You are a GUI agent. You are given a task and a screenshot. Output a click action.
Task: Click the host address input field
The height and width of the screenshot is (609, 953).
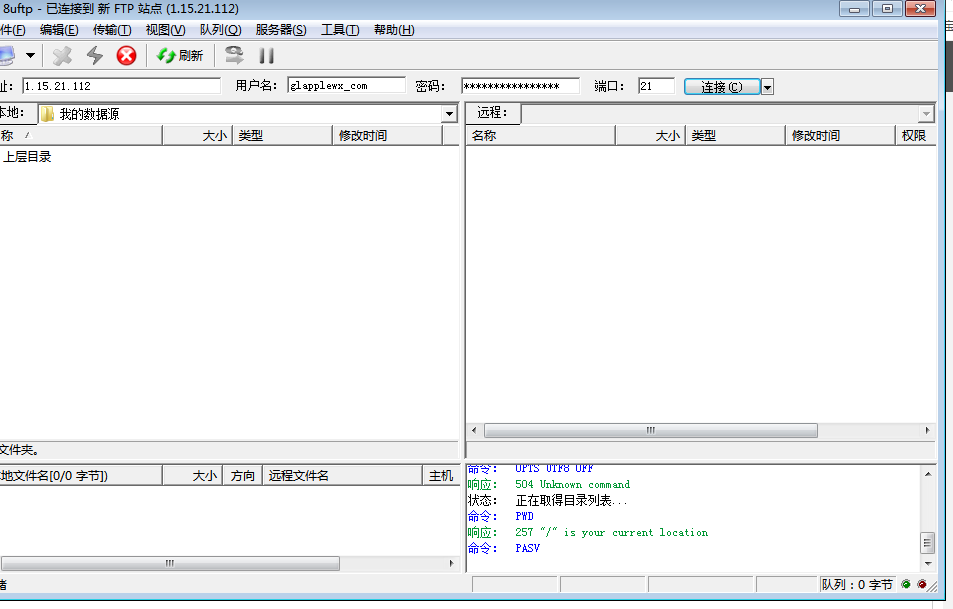pos(122,86)
